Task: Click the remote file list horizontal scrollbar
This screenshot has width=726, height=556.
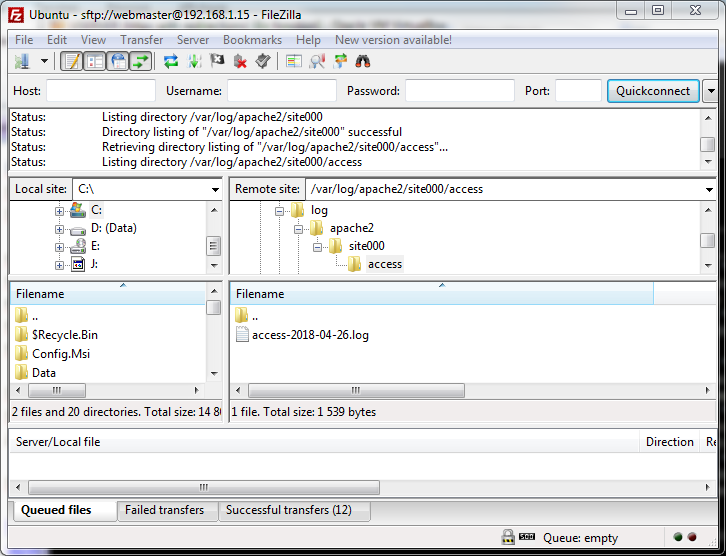Action: [356, 390]
